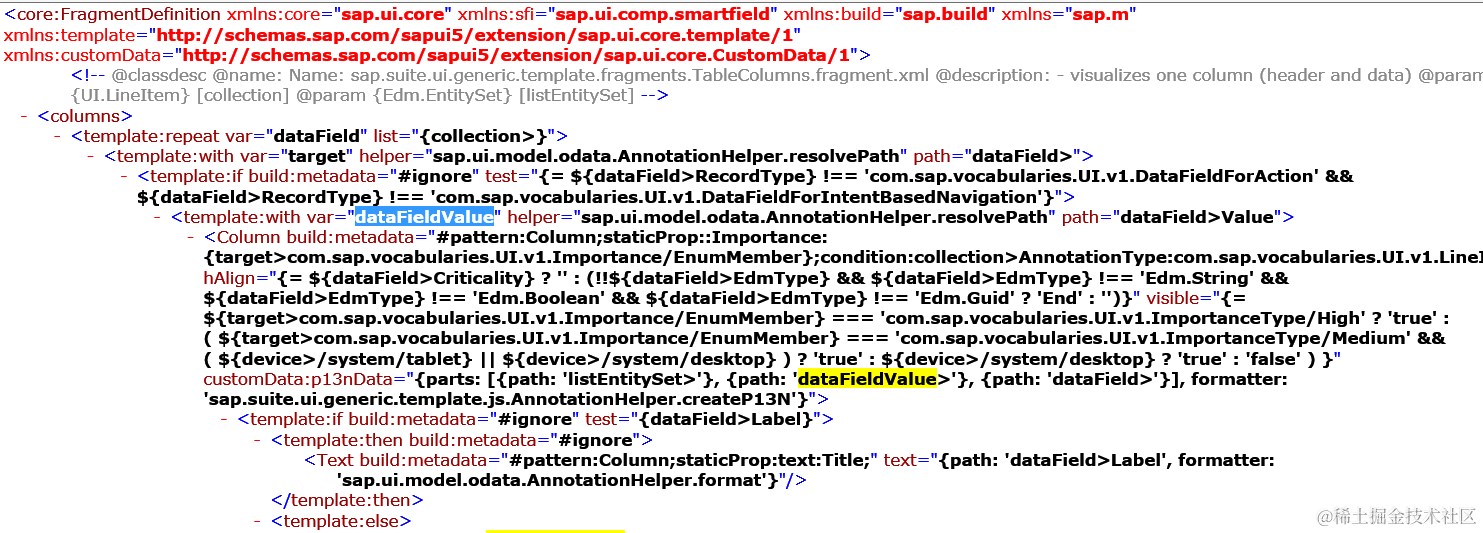
Task: Collapse the <template:then> node
Action: (x=259, y=440)
